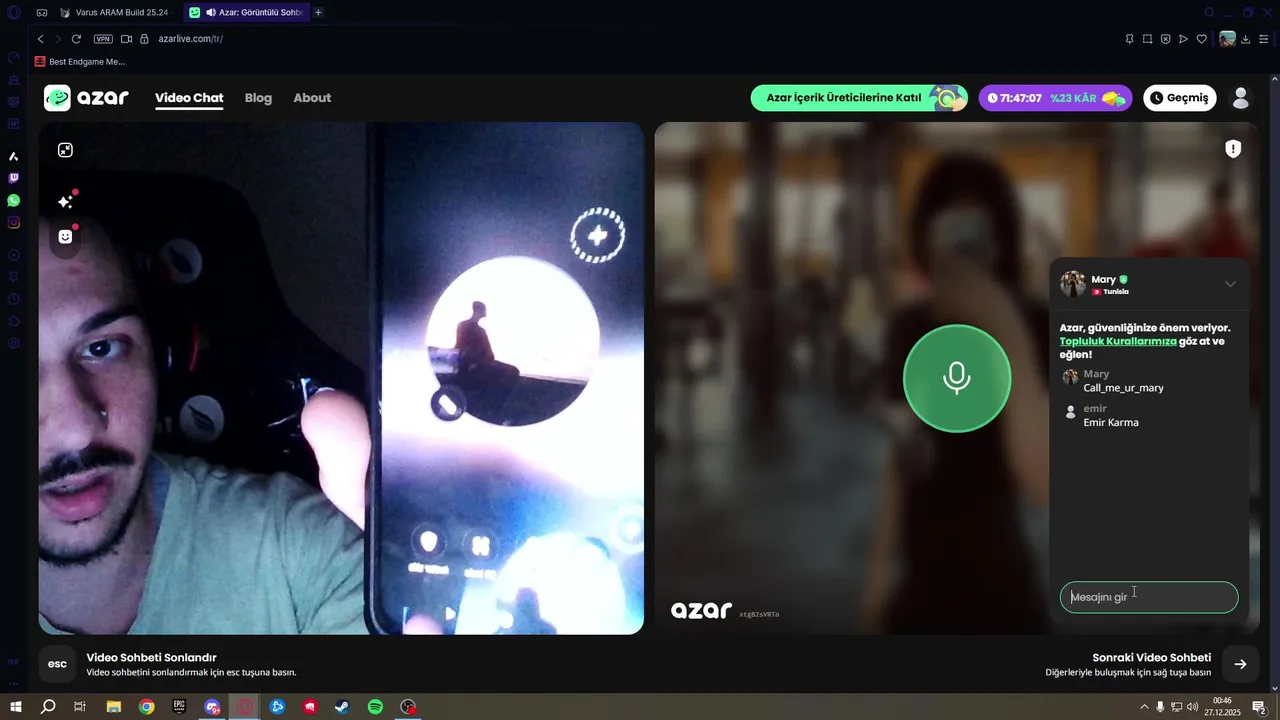Open WhatsApp in Opera sidebar
The height and width of the screenshot is (720, 1280).
13,201
